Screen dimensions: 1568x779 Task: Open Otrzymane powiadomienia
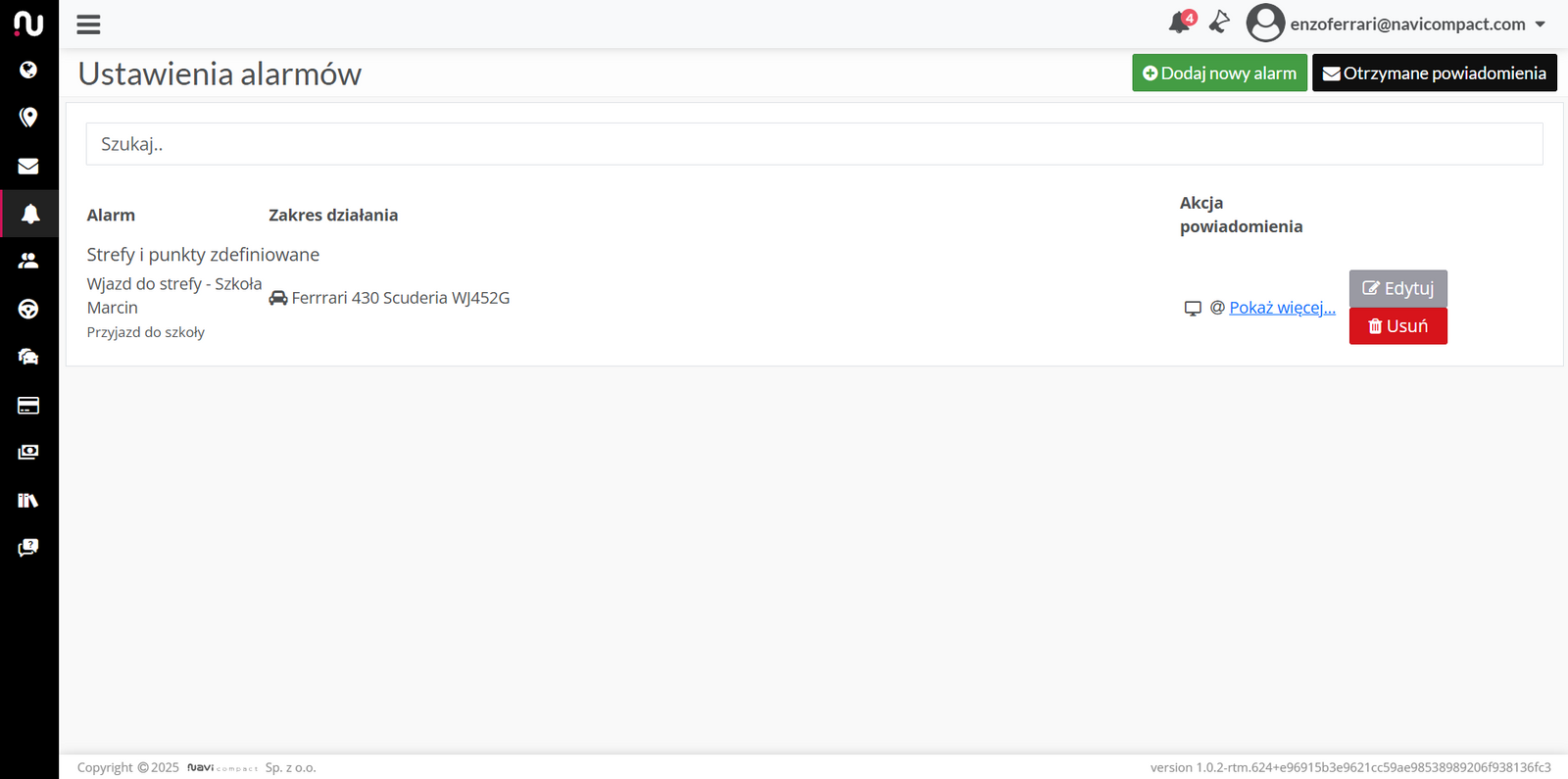tap(1434, 73)
